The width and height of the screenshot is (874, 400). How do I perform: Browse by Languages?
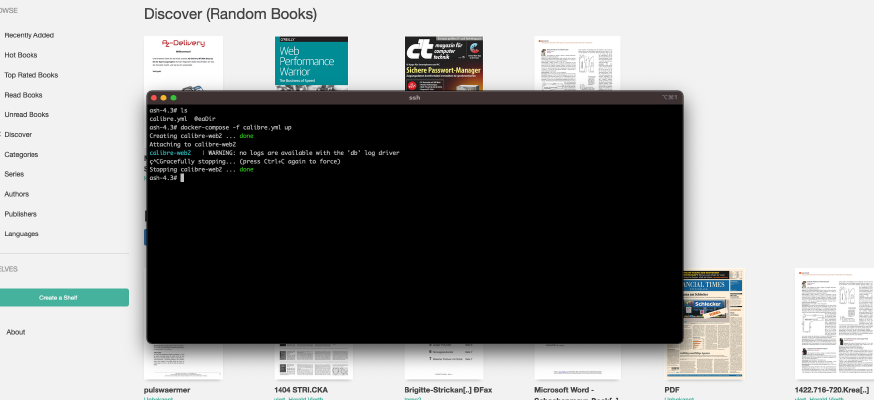coord(21,234)
